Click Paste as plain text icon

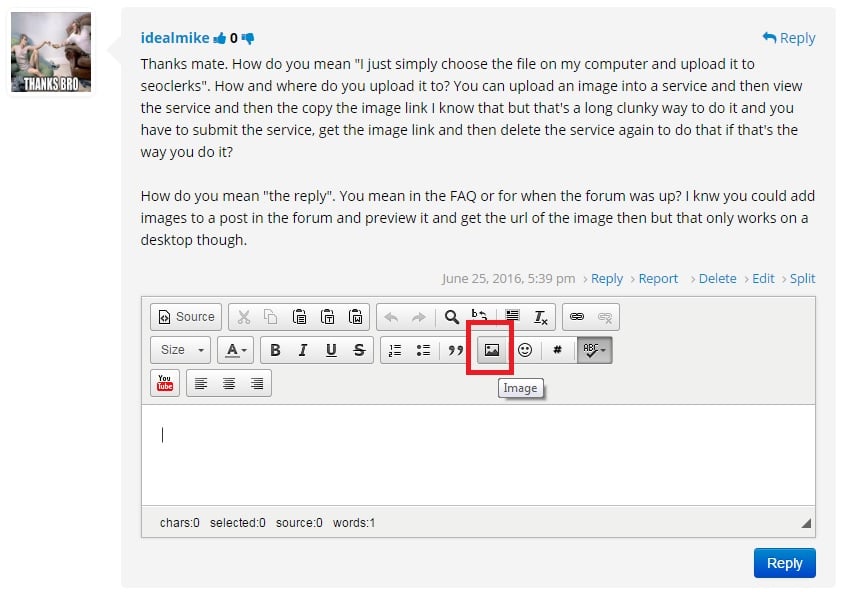pyautogui.click(x=327, y=317)
